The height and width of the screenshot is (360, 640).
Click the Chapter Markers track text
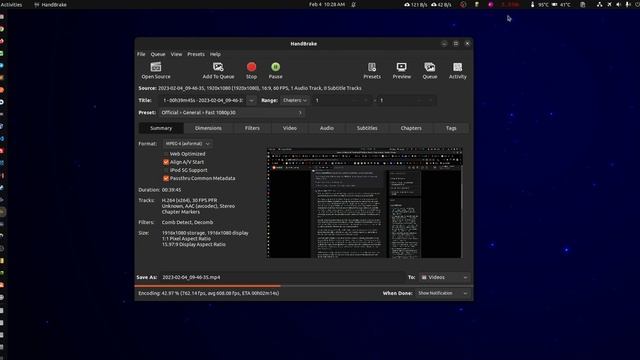point(181,212)
